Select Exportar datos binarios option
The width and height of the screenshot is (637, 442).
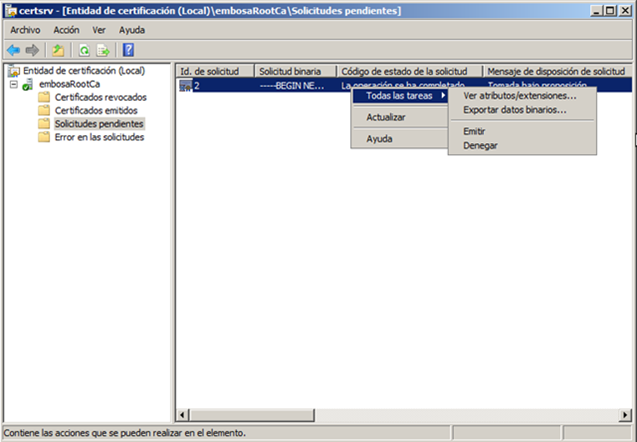(x=514, y=110)
